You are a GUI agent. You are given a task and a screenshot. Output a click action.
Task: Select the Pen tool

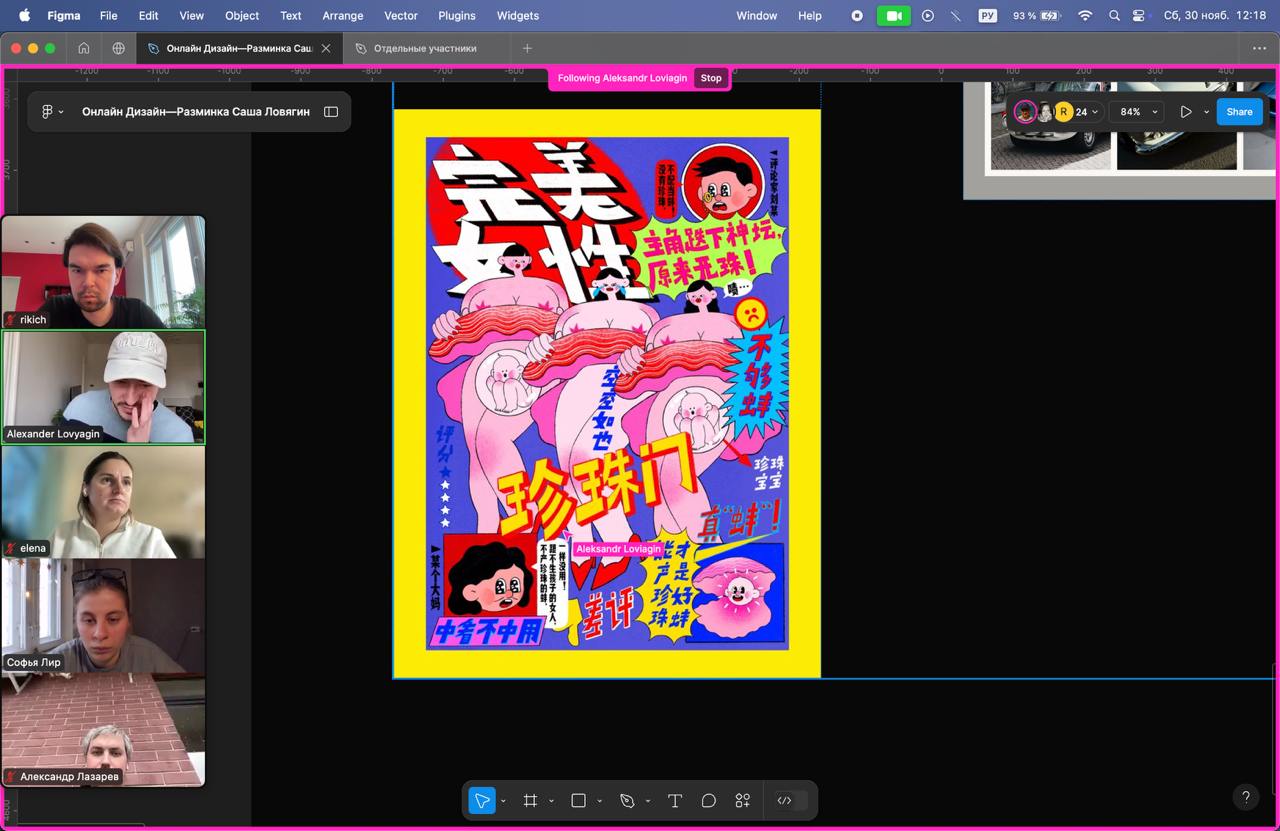pyautogui.click(x=627, y=800)
